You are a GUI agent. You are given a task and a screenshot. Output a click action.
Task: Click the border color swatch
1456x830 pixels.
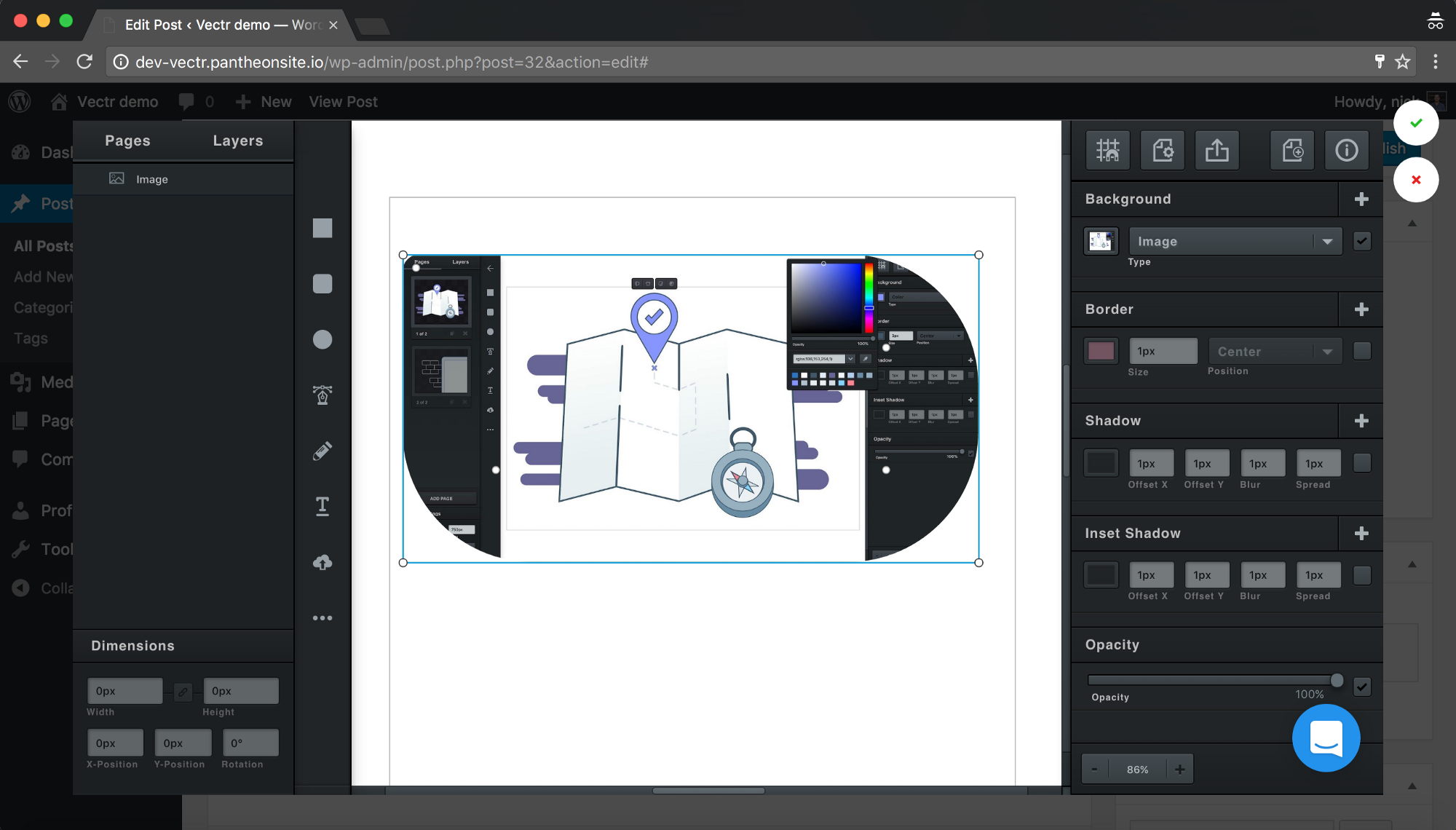(1101, 350)
